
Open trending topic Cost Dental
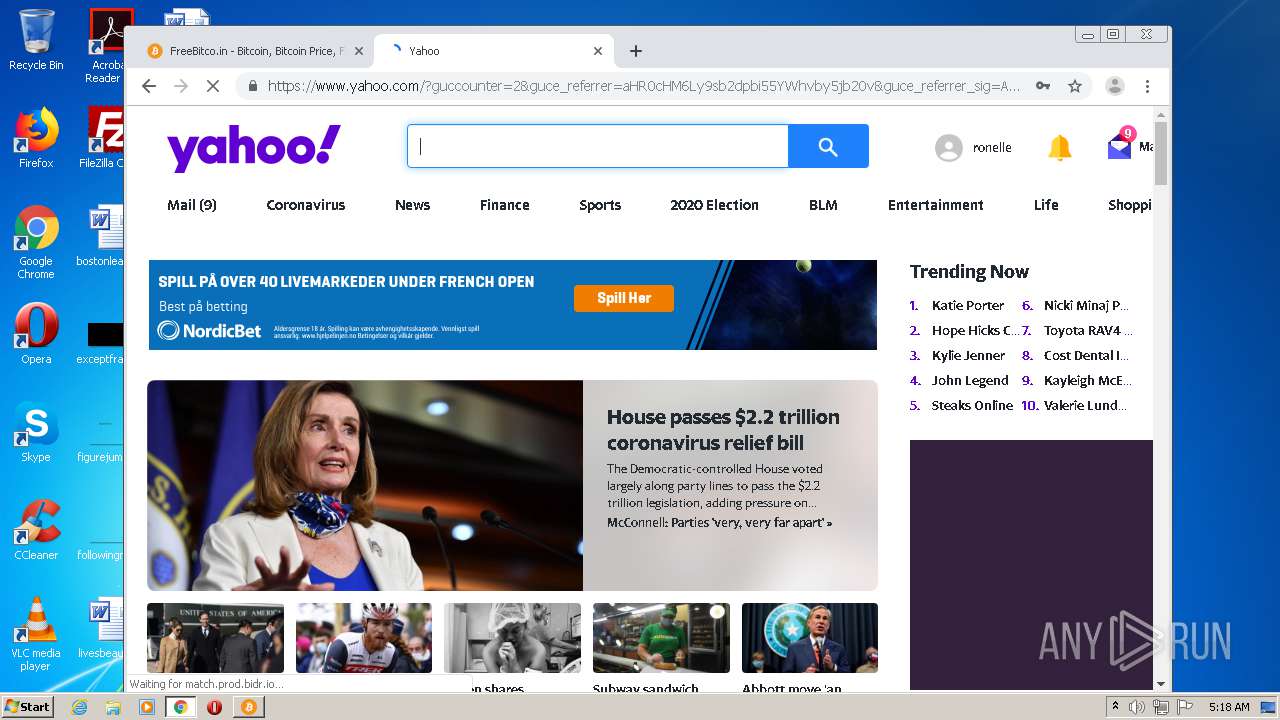coord(1086,356)
